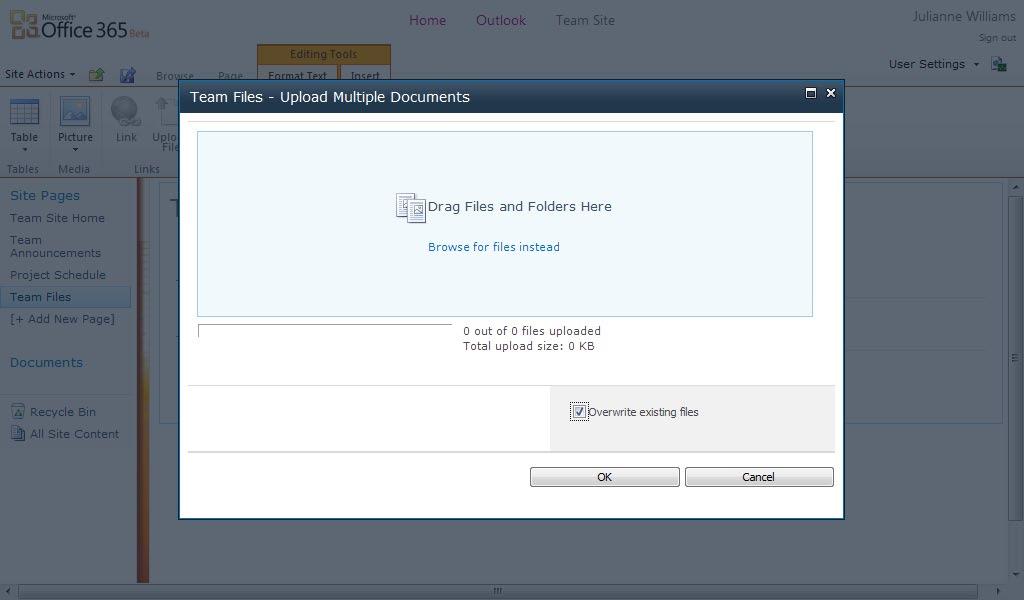
Task: Expand the Picture dropdown arrow
Action: click(x=75, y=150)
